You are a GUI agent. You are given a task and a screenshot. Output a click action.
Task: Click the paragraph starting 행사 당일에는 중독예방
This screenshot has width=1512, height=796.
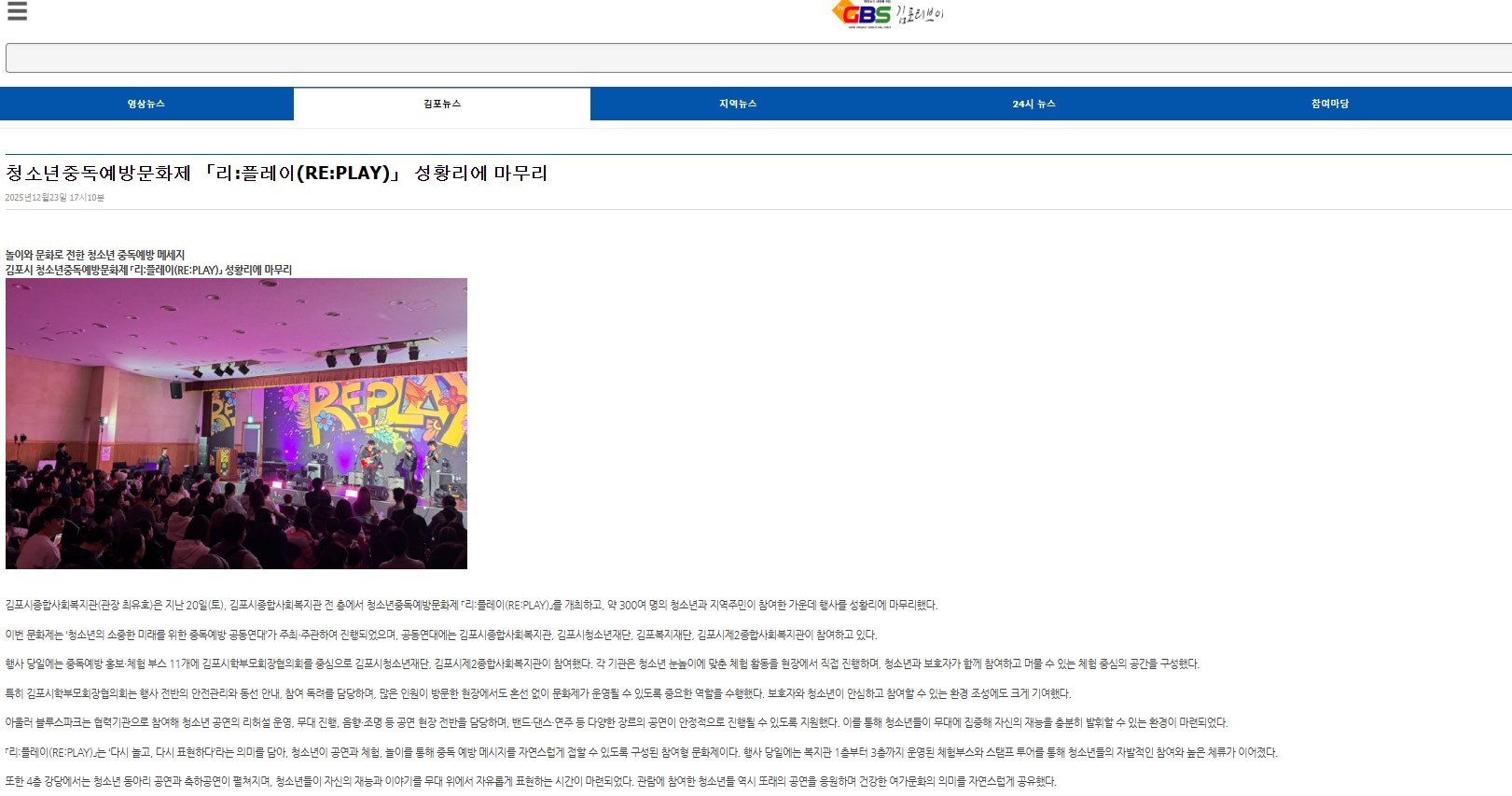coord(603,663)
